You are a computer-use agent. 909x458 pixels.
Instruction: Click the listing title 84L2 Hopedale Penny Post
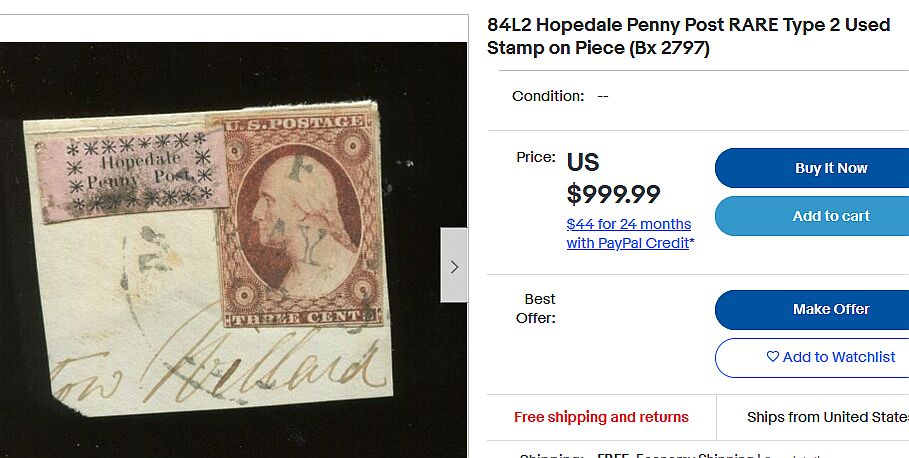click(688, 36)
